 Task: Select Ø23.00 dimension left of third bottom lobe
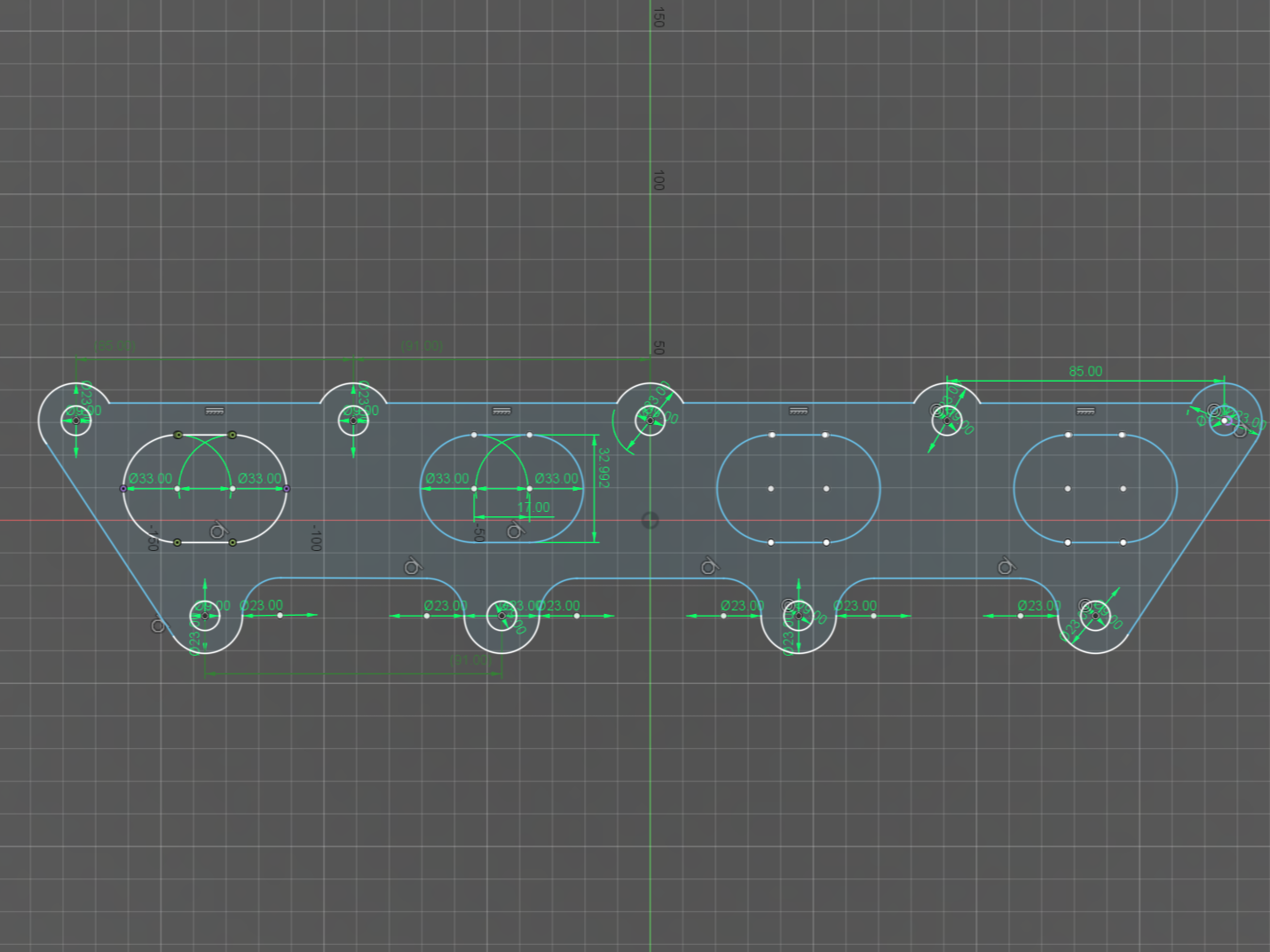click(742, 605)
